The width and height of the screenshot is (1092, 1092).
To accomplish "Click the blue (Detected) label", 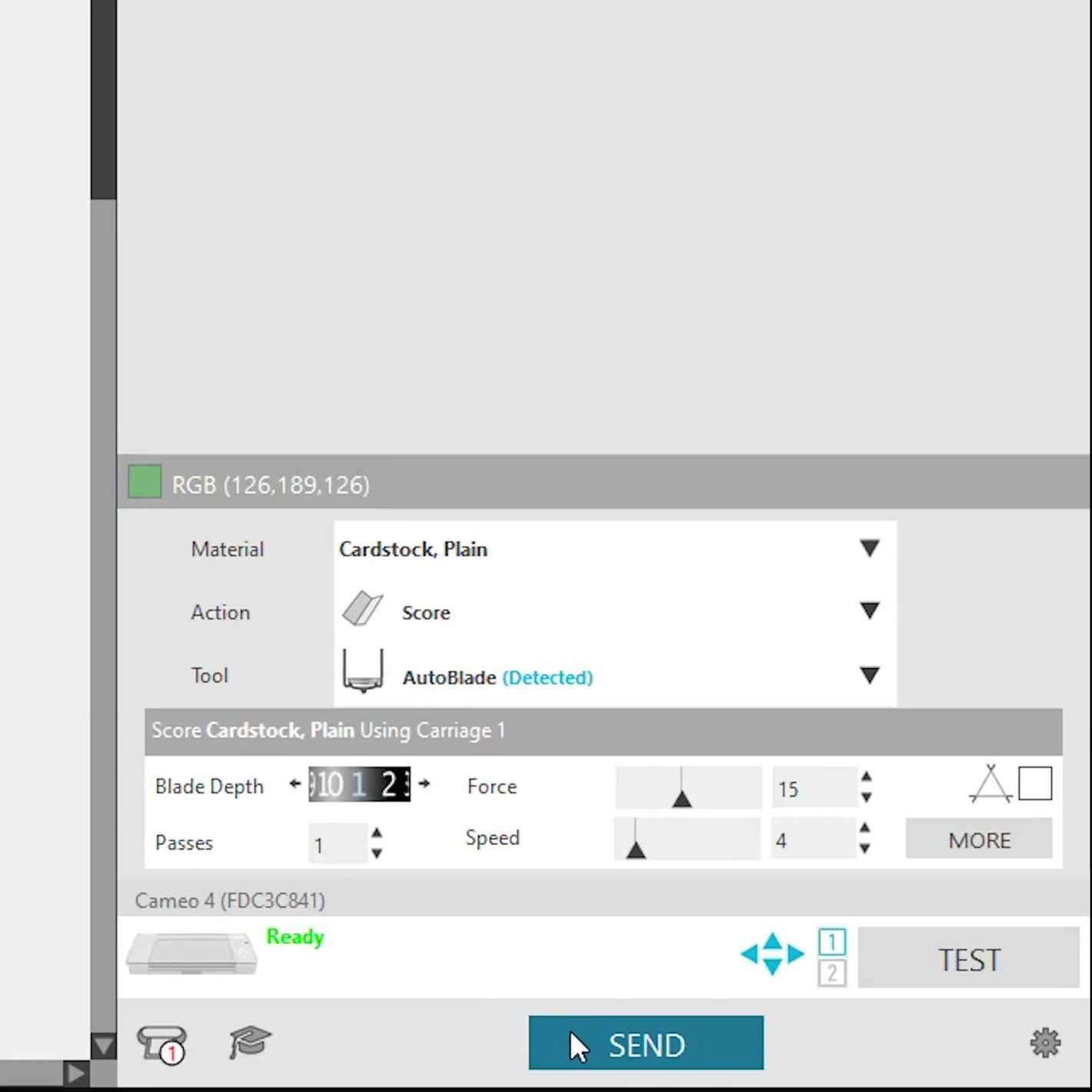I will [x=548, y=678].
